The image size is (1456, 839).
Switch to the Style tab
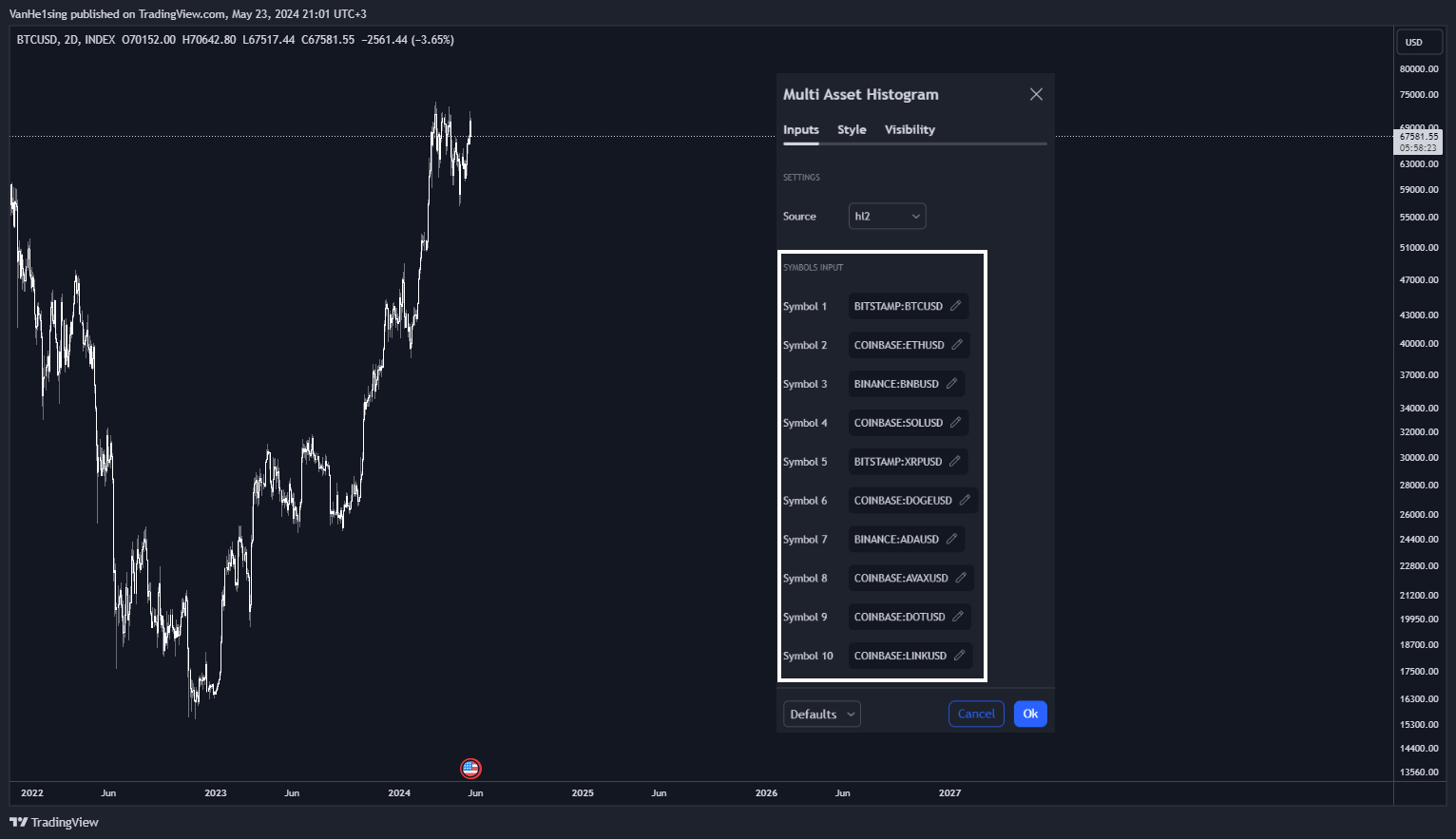point(852,130)
